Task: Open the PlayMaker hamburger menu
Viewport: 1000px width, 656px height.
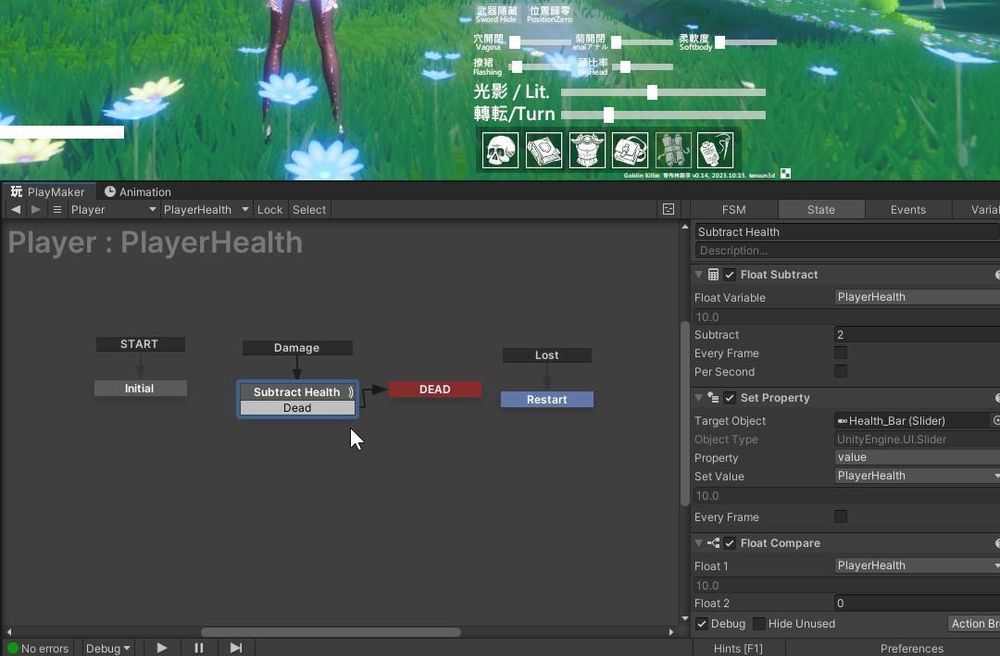Action: pyautogui.click(x=58, y=209)
